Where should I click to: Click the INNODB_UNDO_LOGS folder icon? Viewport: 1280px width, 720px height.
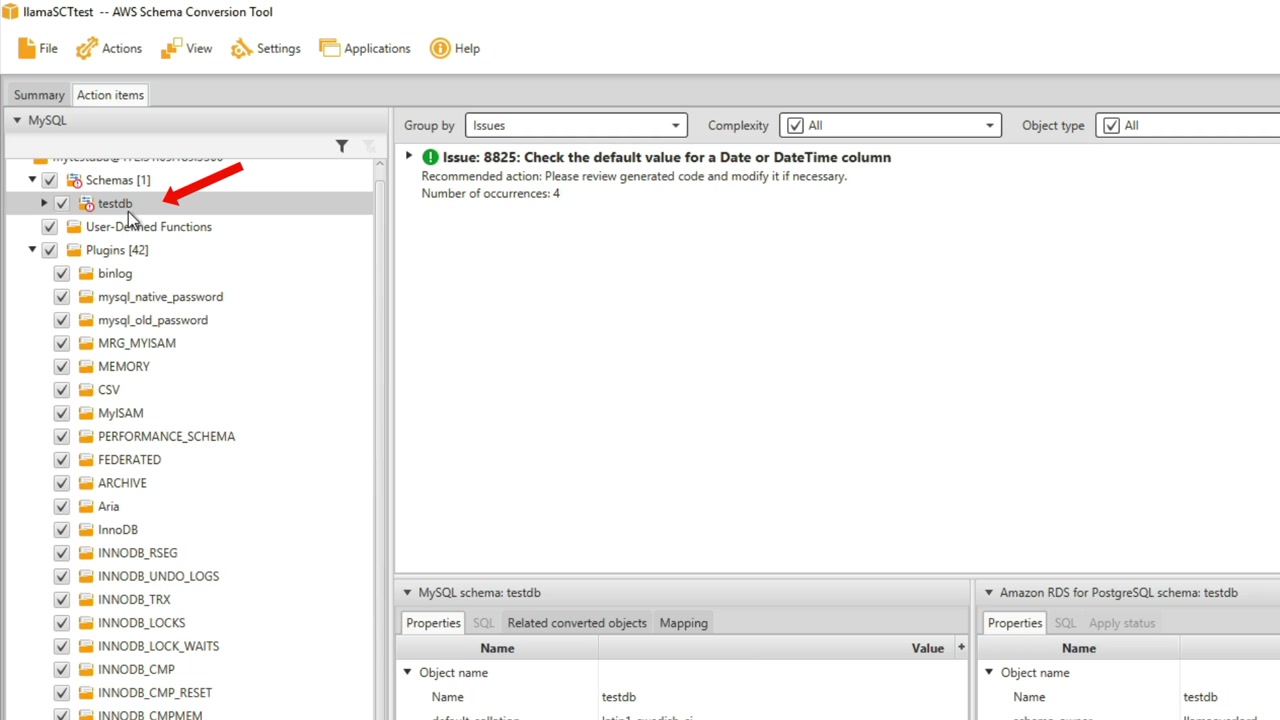tap(86, 577)
